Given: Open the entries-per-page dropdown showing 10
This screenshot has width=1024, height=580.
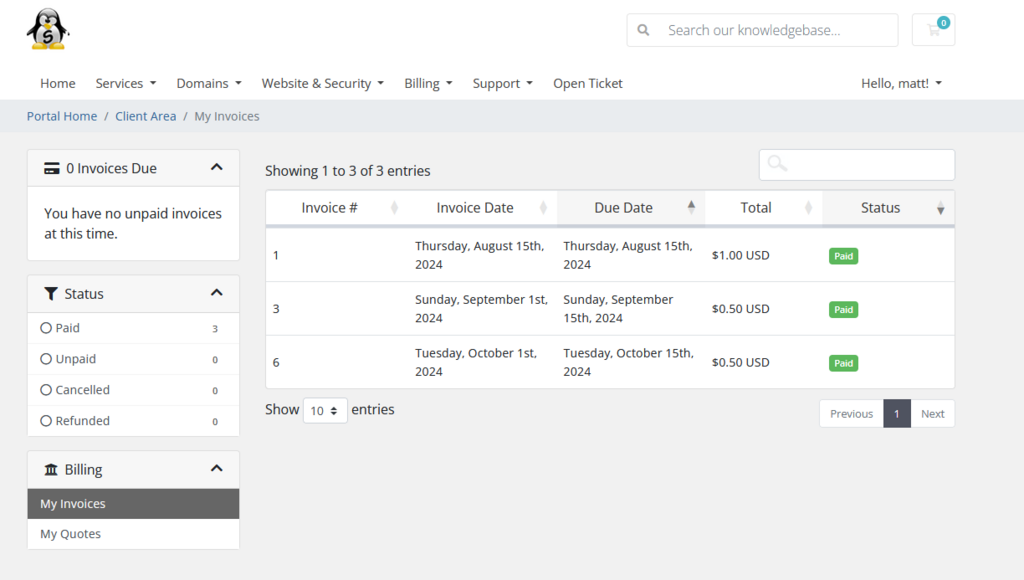Looking at the screenshot, I should 325,410.
